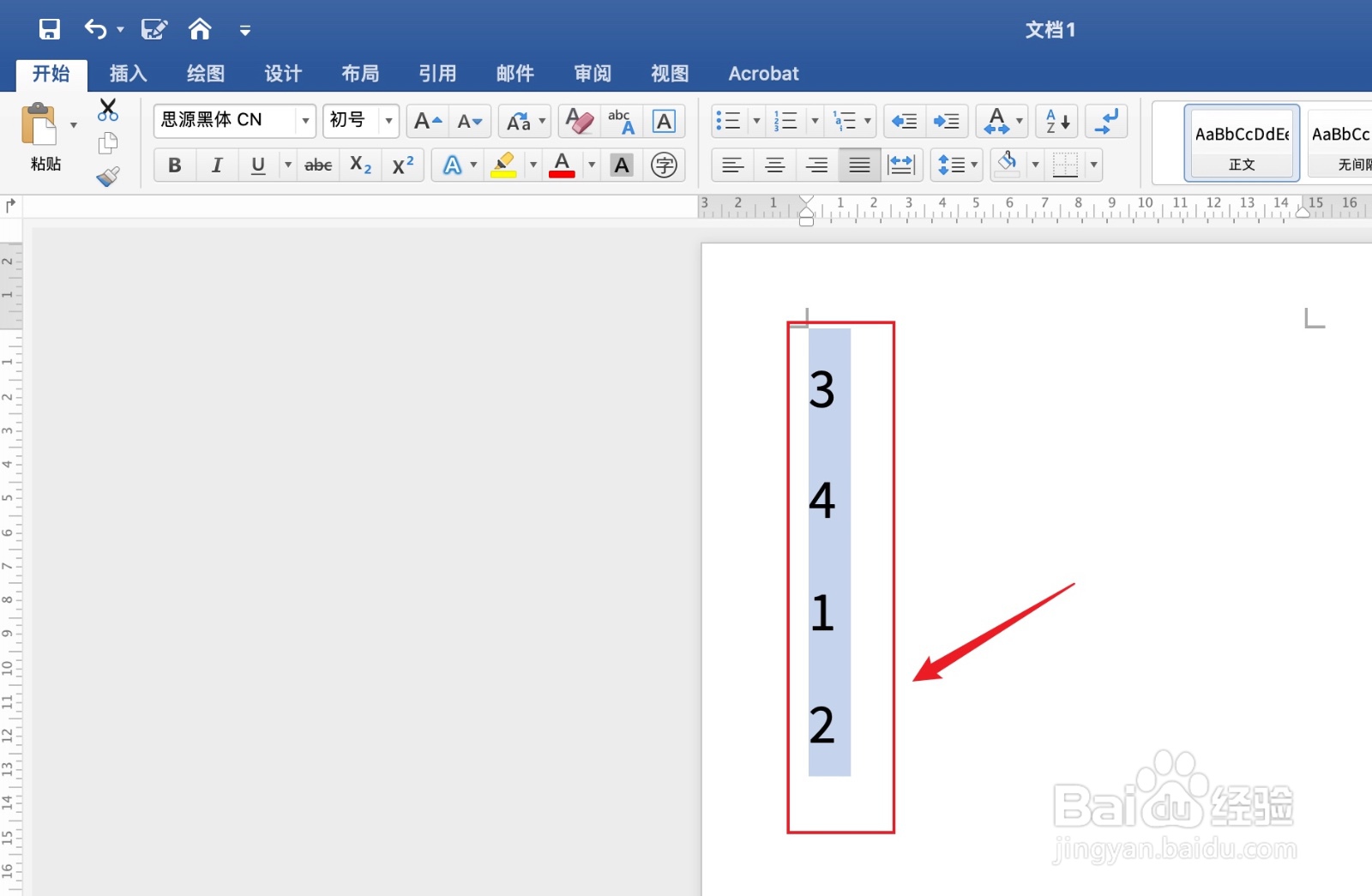Viewport: 1372px width, 896px height.
Task: Apply distributed alignment icon
Action: 901,165
